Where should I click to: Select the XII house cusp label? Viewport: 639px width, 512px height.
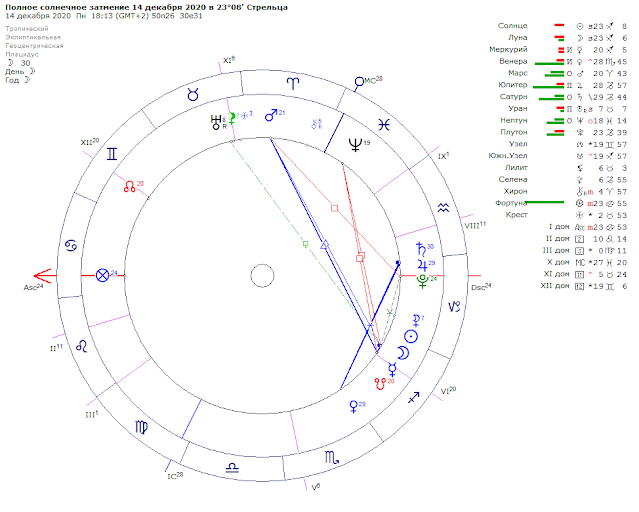click(90, 142)
